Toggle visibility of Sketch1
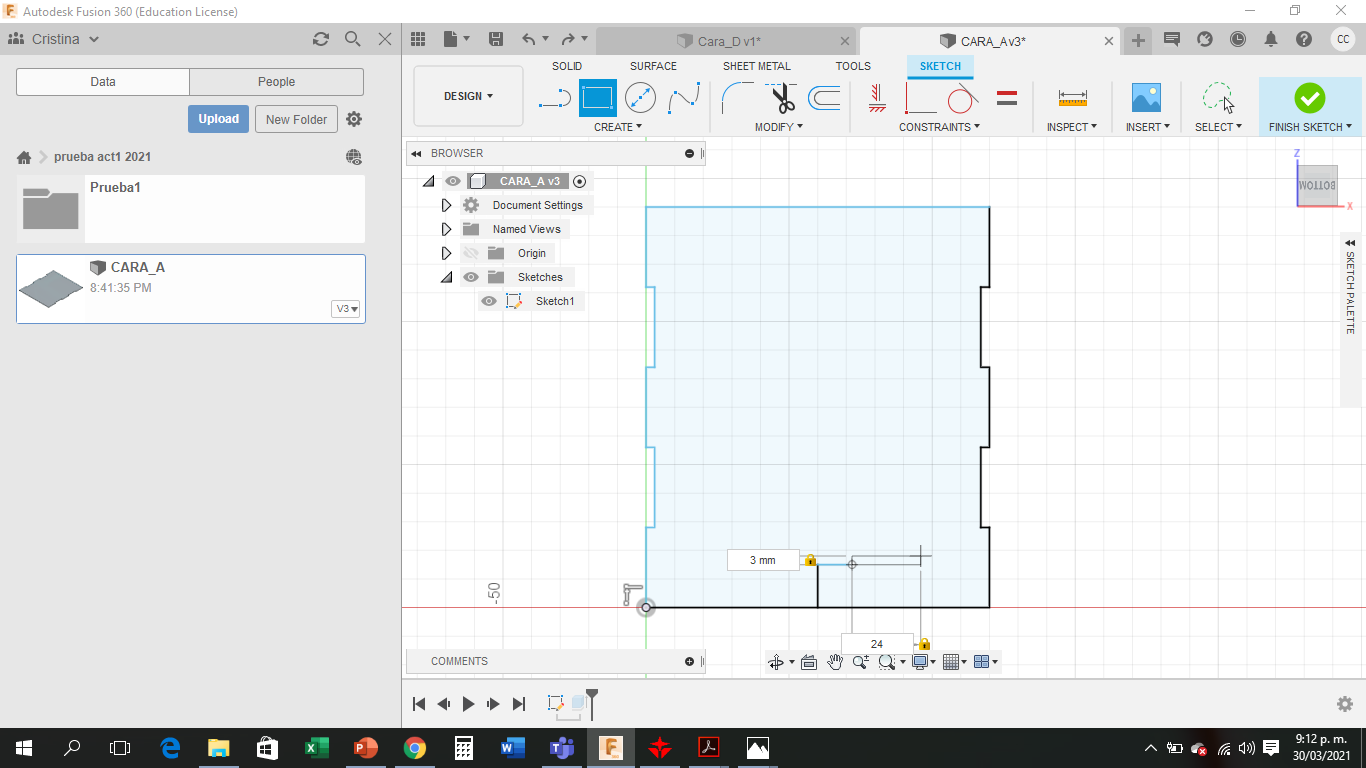 (x=489, y=301)
